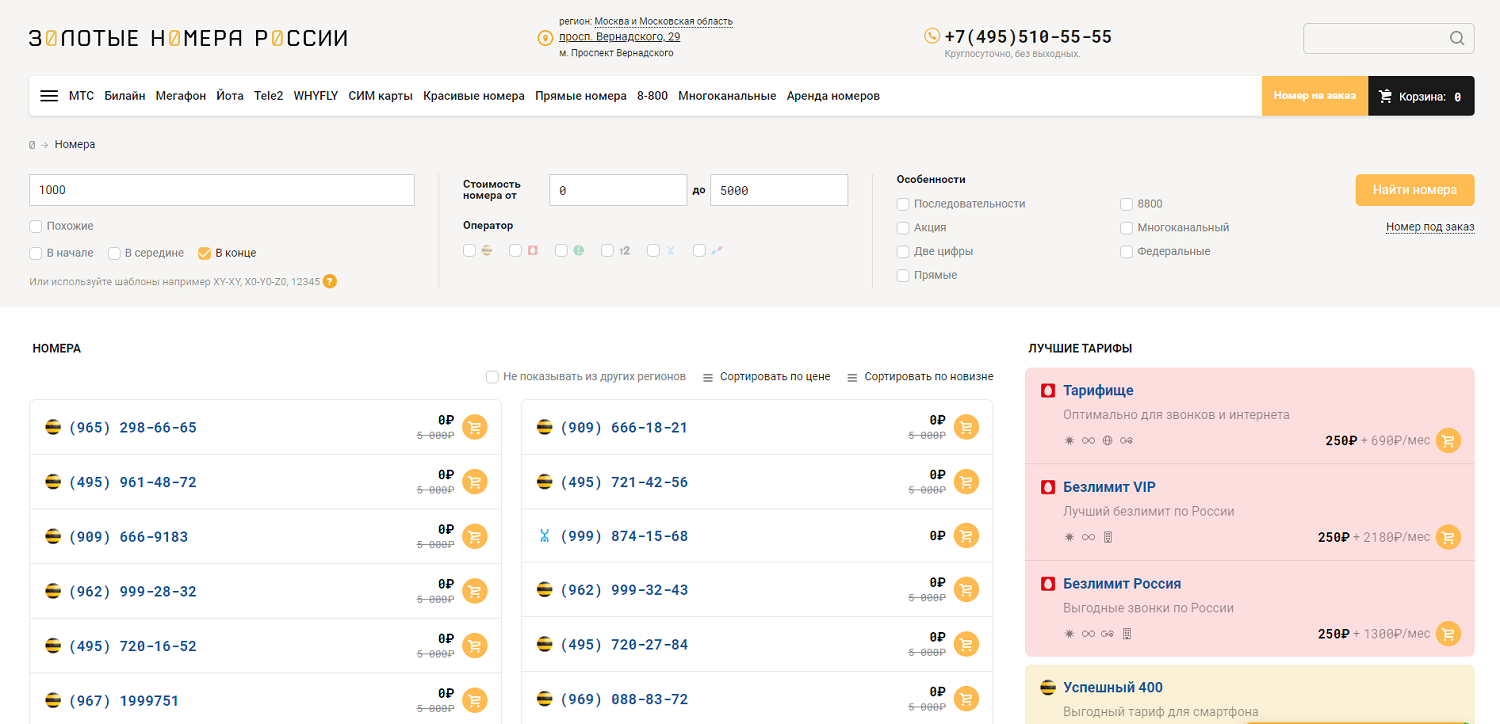Add (999) 874-15-68 to cart
This screenshot has height=724, width=1500.
pos(966,536)
